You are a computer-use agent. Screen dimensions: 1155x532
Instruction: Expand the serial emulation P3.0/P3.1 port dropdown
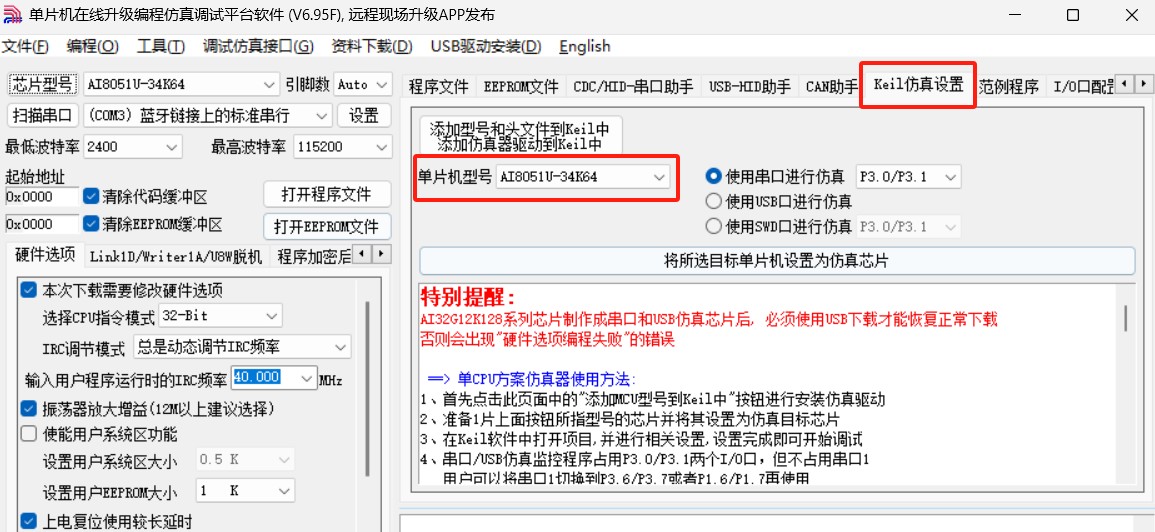(x=952, y=177)
